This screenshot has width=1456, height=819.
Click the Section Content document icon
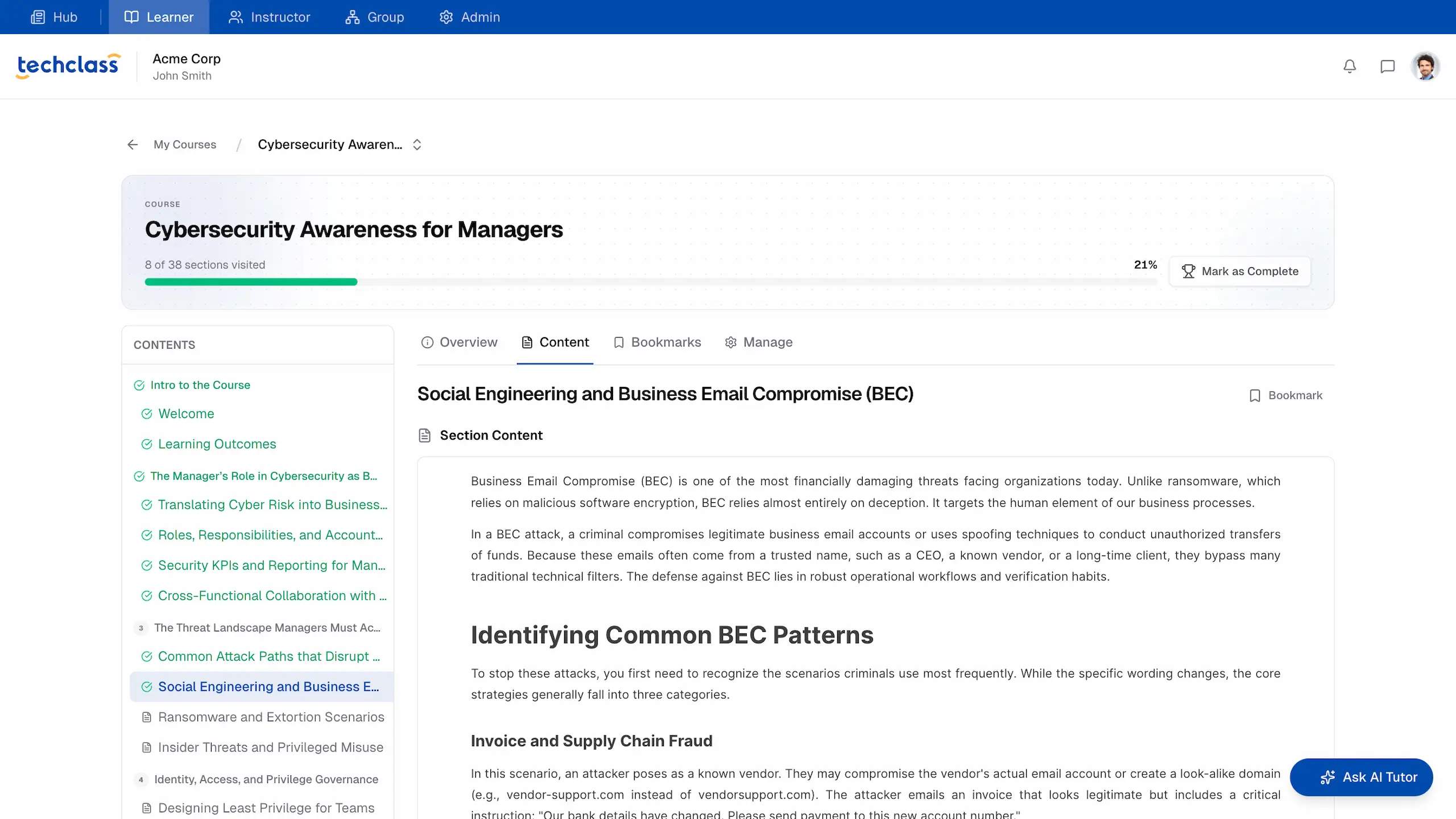click(424, 436)
